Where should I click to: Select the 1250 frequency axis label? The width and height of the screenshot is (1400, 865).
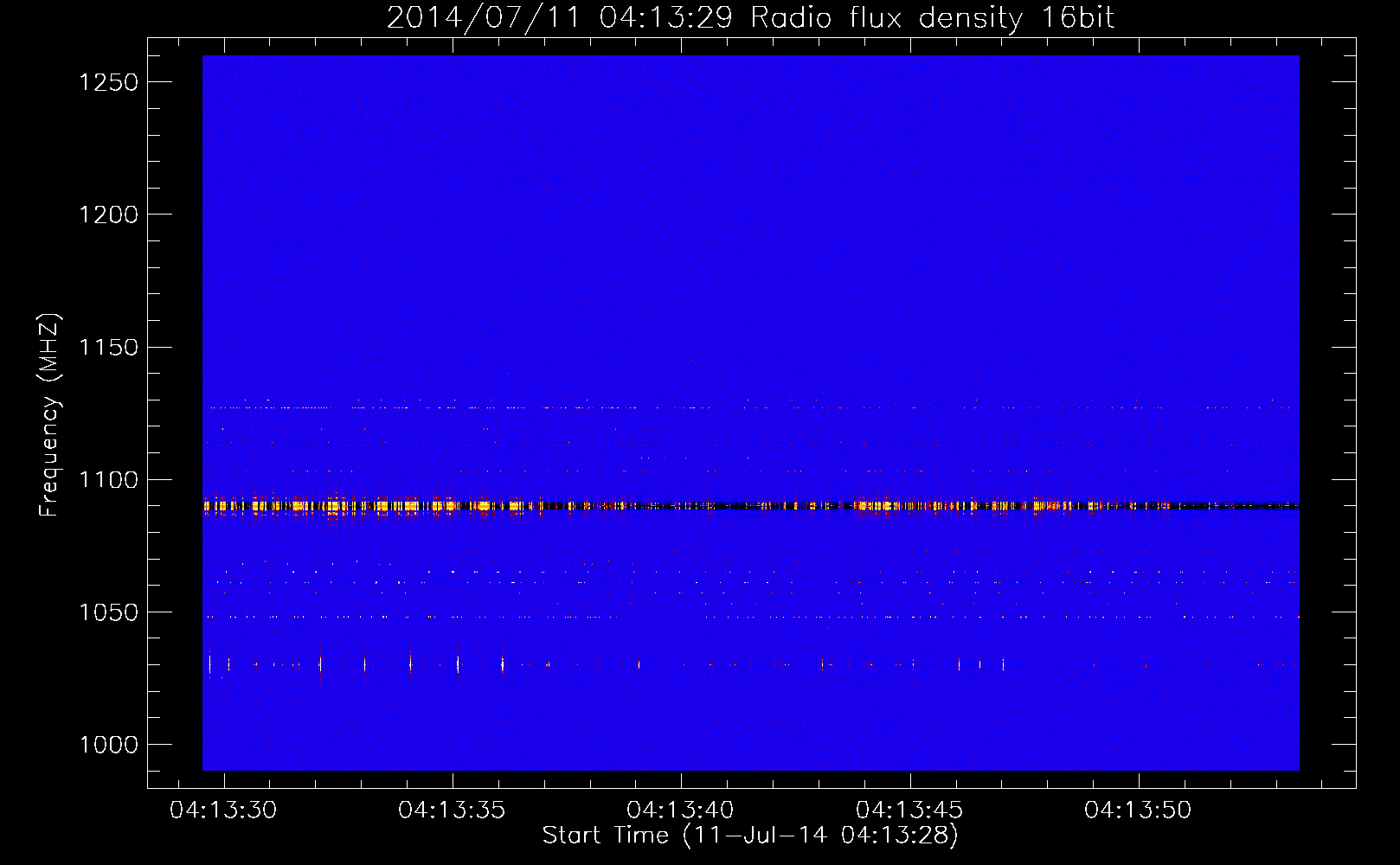[x=108, y=82]
